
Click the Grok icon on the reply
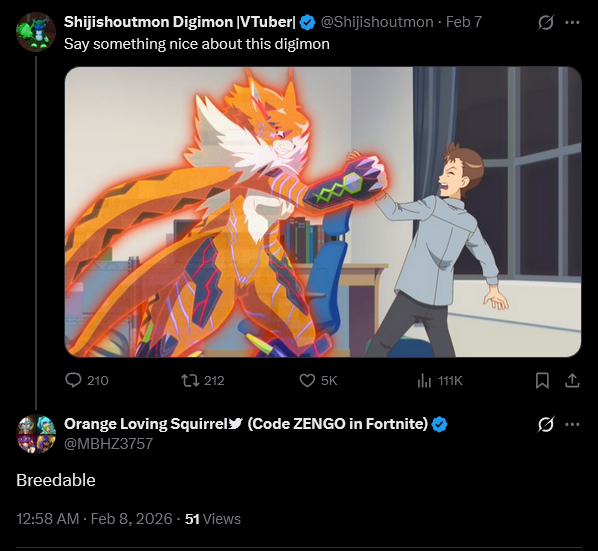click(545, 424)
